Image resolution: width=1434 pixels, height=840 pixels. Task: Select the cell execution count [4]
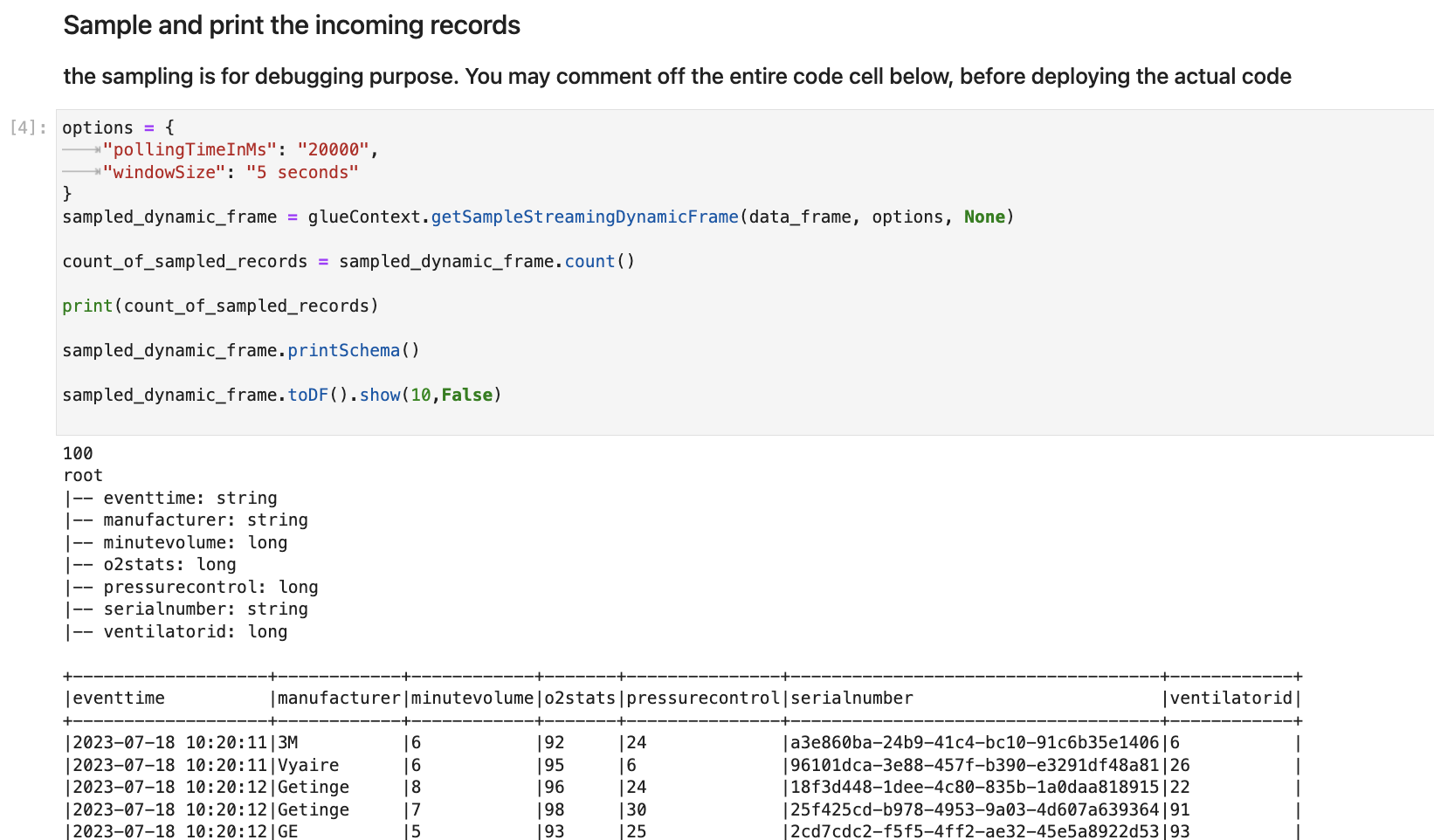[28, 127]
